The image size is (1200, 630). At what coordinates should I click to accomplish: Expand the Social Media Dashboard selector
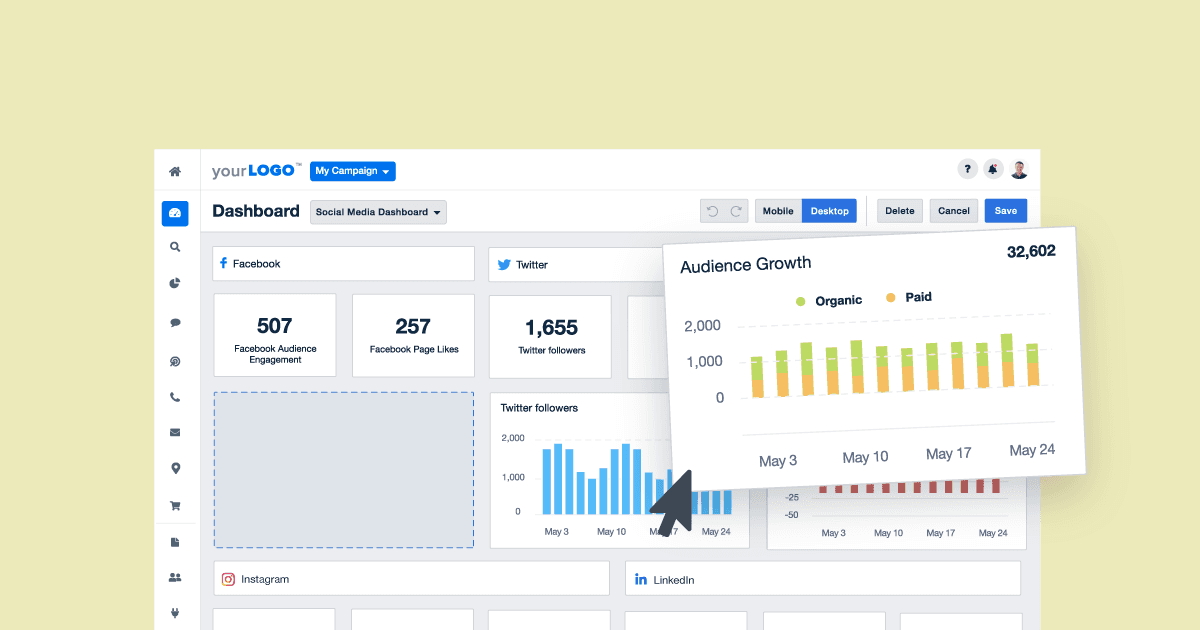click(x=378, y=212)
